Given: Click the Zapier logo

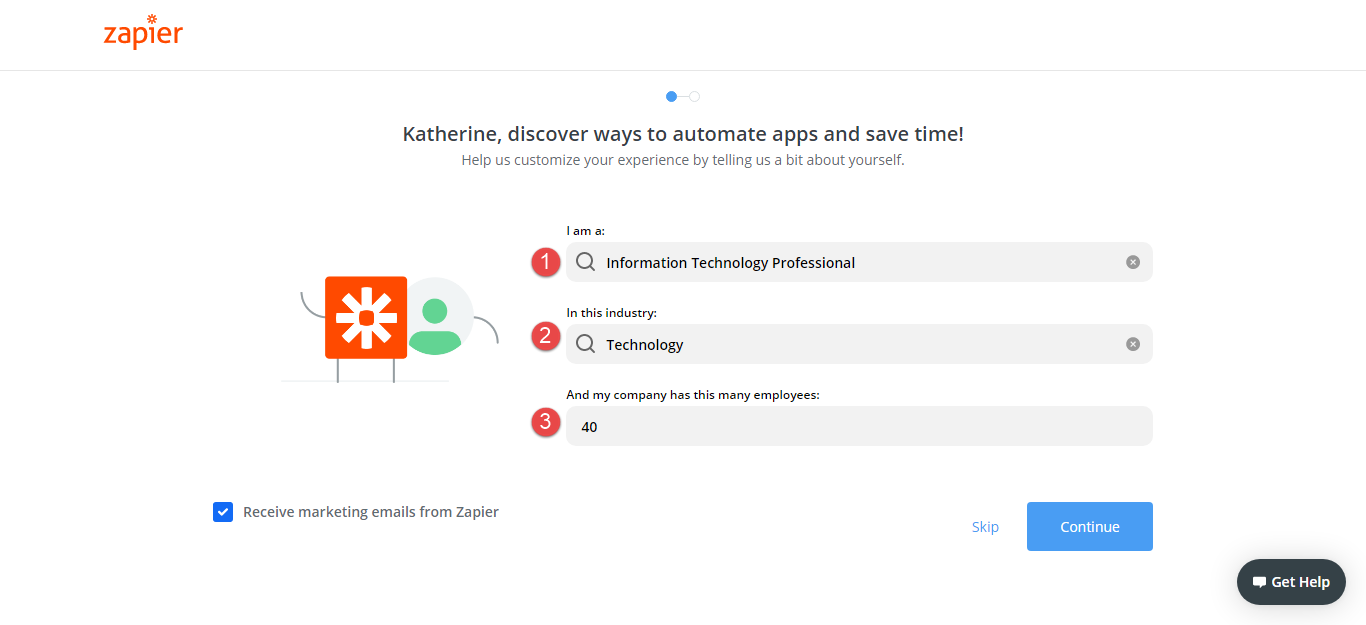Looking at the screenshot, I should pyautogui.click(x=143, y=32).
